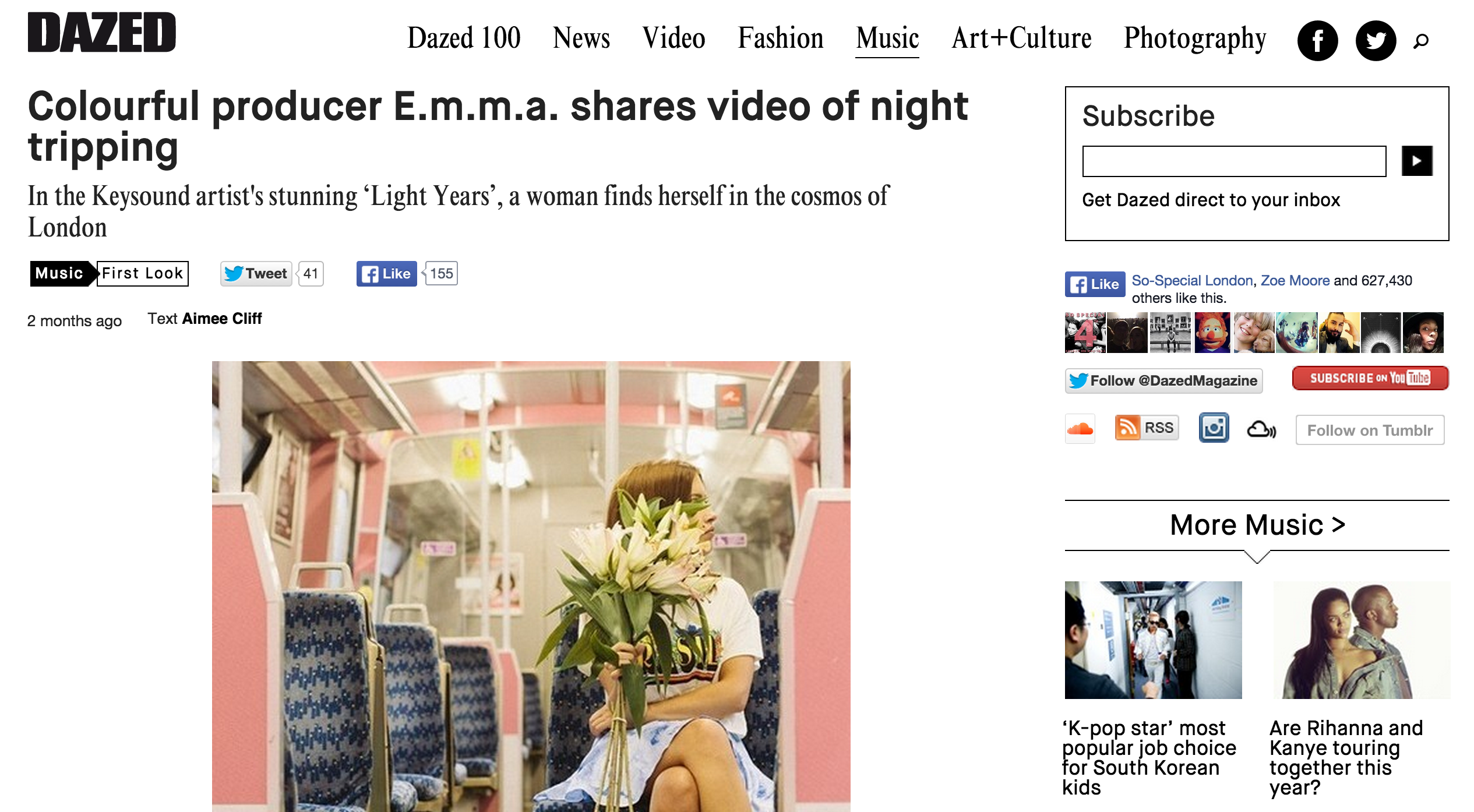The height and width of the screenshot is (812, 1474).
Task: Go to the Fashion section
Action: point(780,38)
